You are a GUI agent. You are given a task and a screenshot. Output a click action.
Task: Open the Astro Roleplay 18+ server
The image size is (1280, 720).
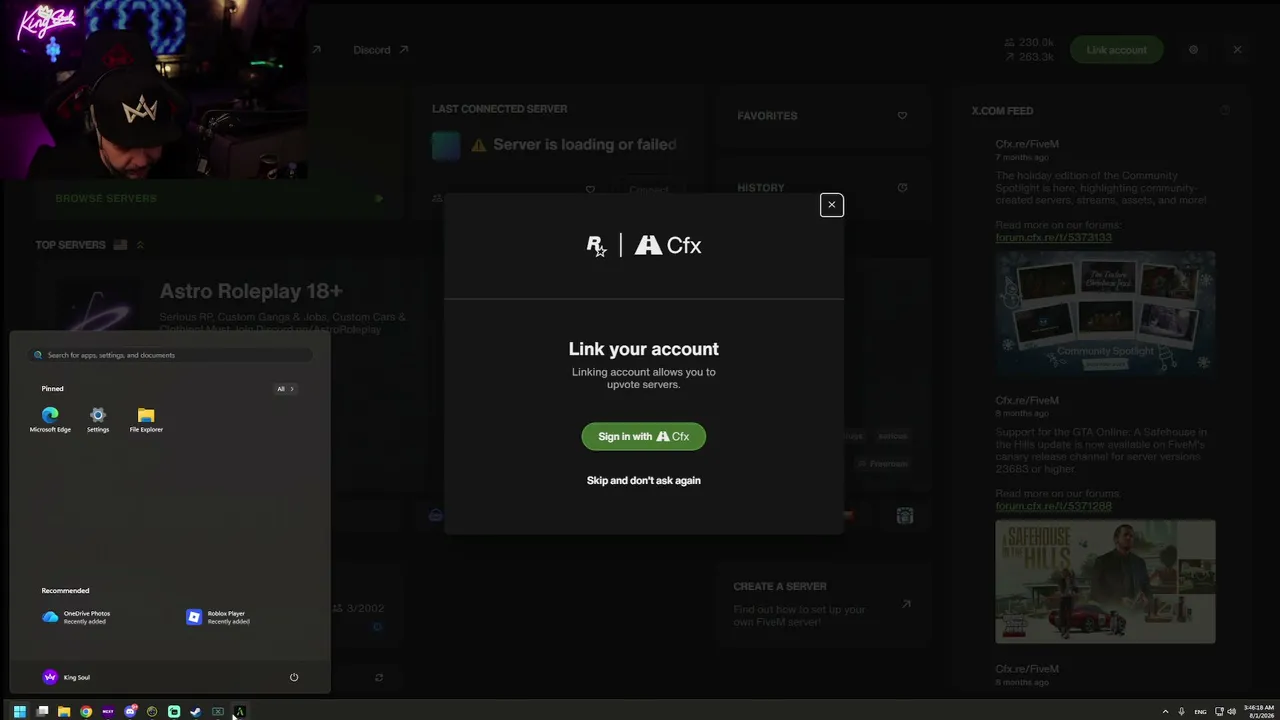coord(251,291)
